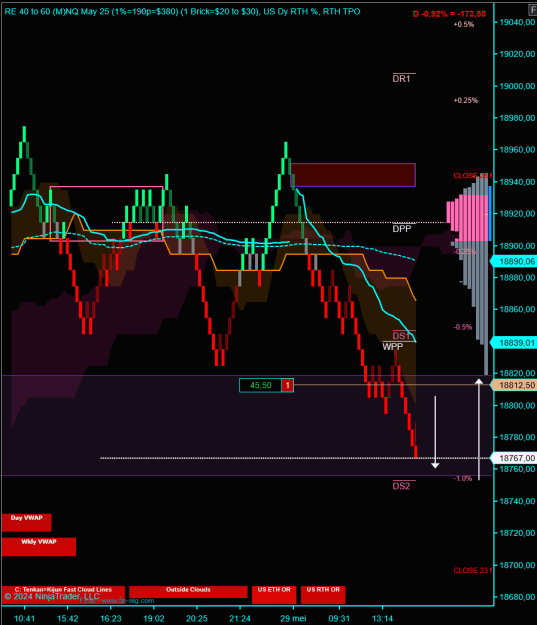The height and width of the screenshot is (625, 537).
Task: Click the 19040,00 price axis label
Action: pos(517,22)
